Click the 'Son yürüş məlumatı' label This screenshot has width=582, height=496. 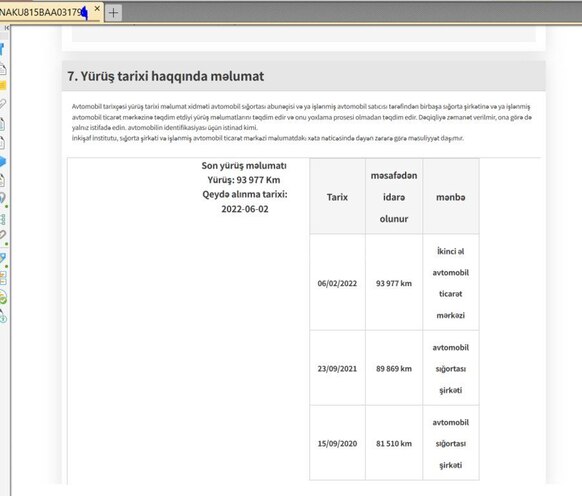pos(244,166)
